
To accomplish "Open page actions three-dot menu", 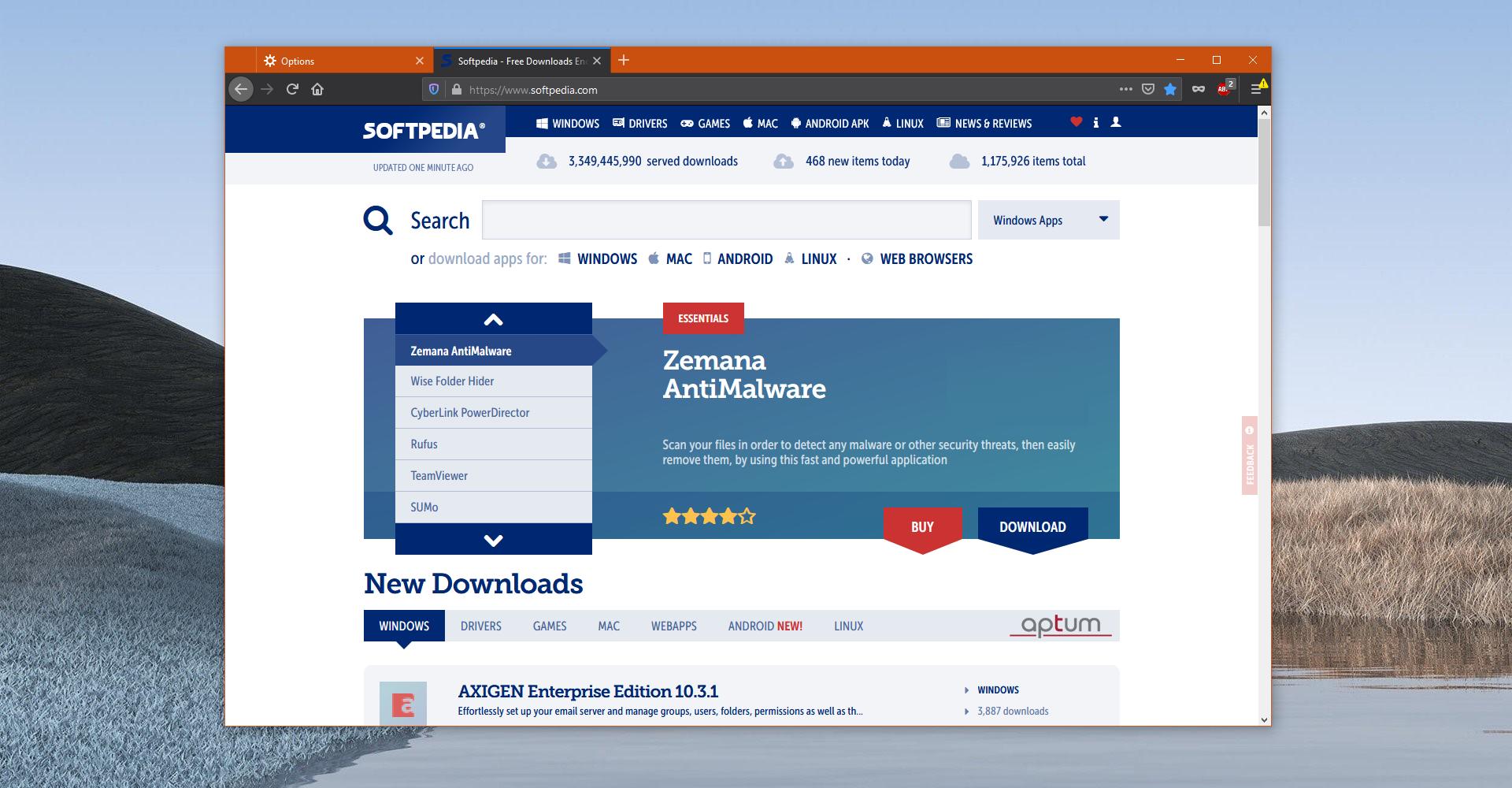I will (1126, 89).
